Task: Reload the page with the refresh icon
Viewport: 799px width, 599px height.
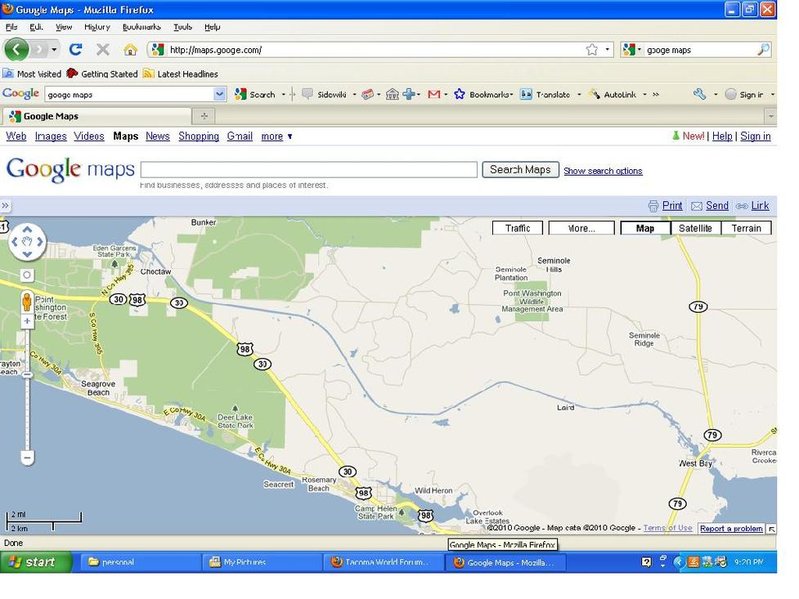Action: [76, 49]
